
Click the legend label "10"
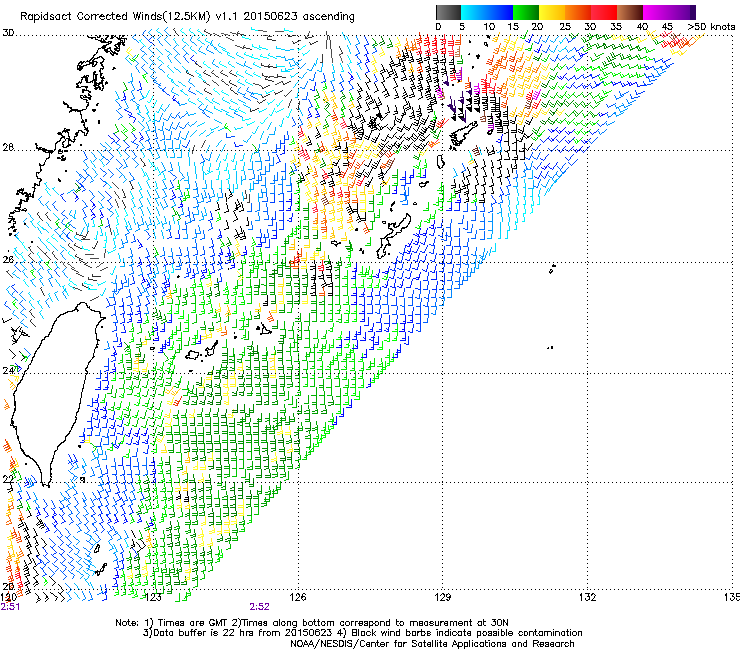coord(489,26)
